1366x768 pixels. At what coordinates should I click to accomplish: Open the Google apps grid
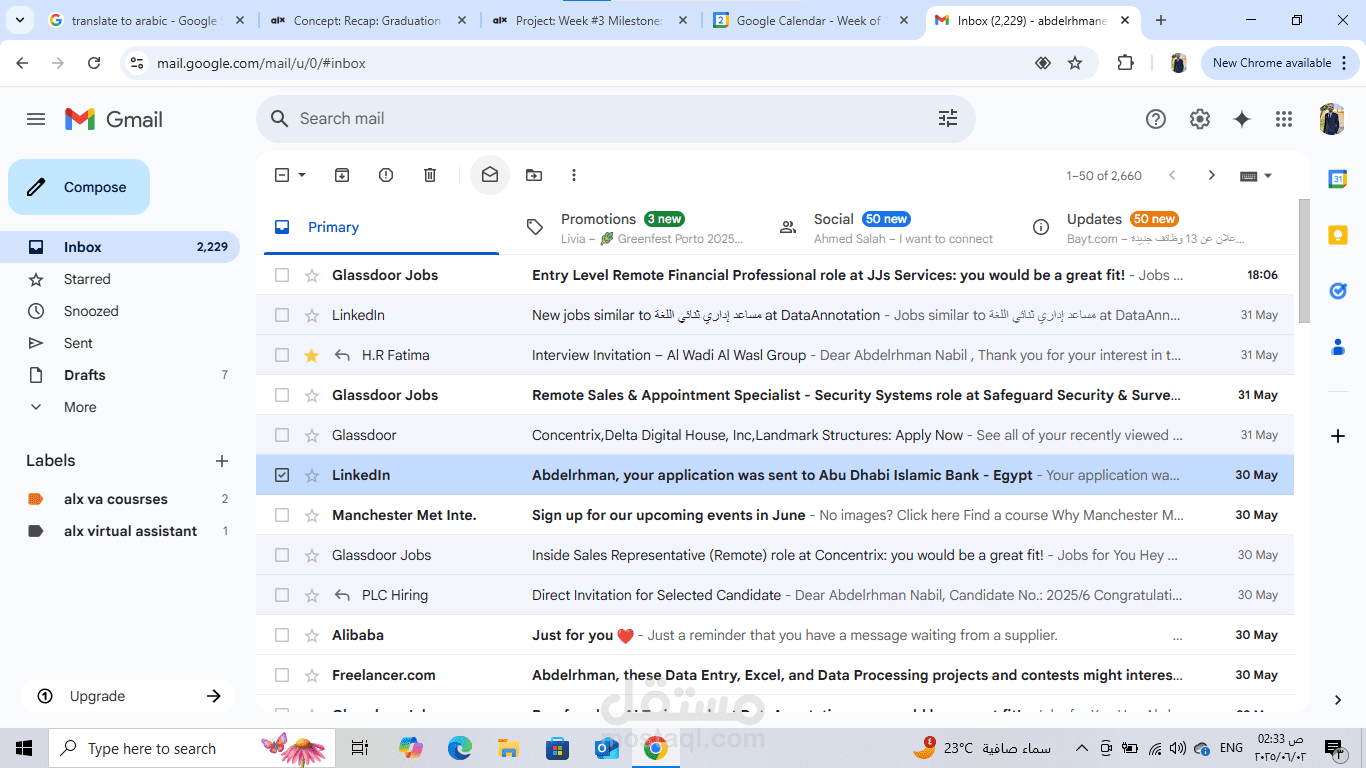coord(1284,119)
